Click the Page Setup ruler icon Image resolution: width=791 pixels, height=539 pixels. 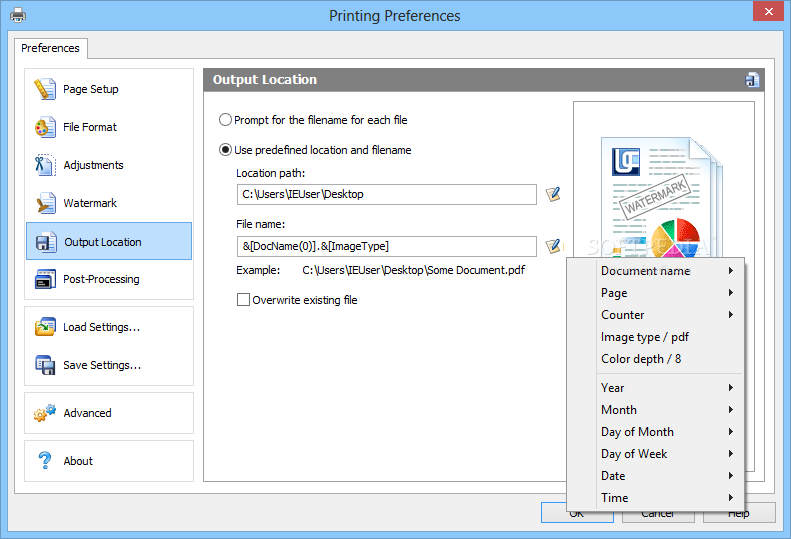point(45,89)
